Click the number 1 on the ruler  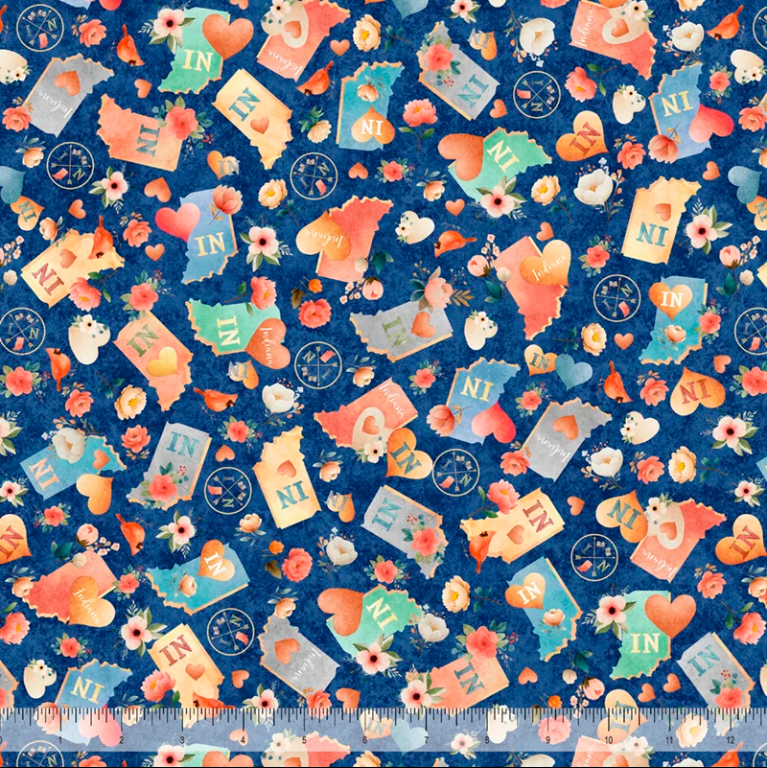59,740
